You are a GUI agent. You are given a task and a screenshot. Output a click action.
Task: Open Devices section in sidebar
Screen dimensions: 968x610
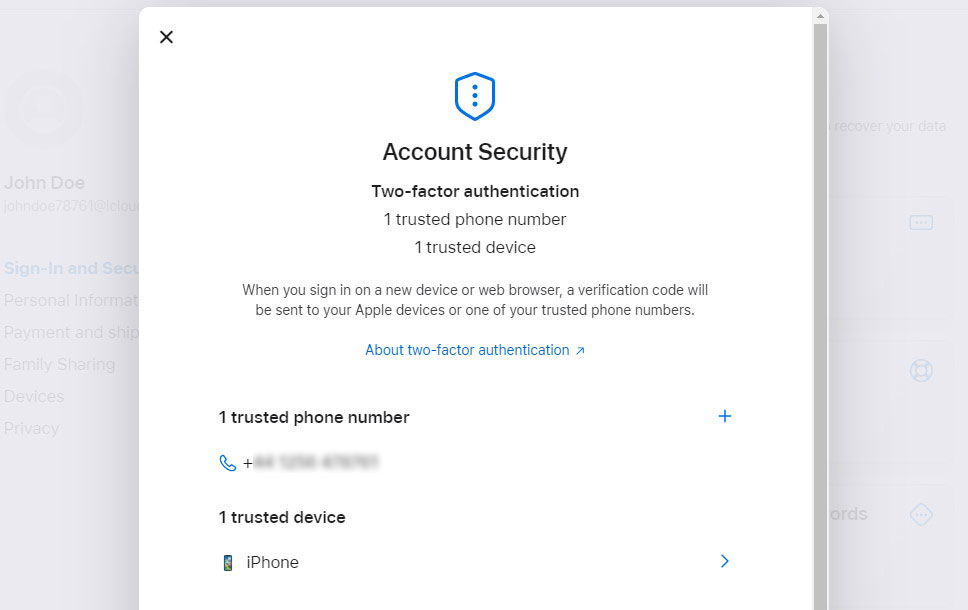click(34, 396)
